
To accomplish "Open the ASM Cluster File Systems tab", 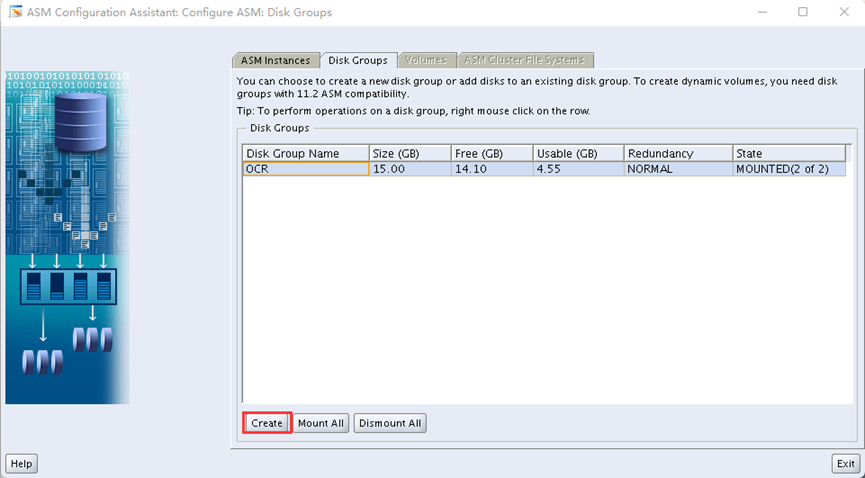I will (x=524, y=60).
